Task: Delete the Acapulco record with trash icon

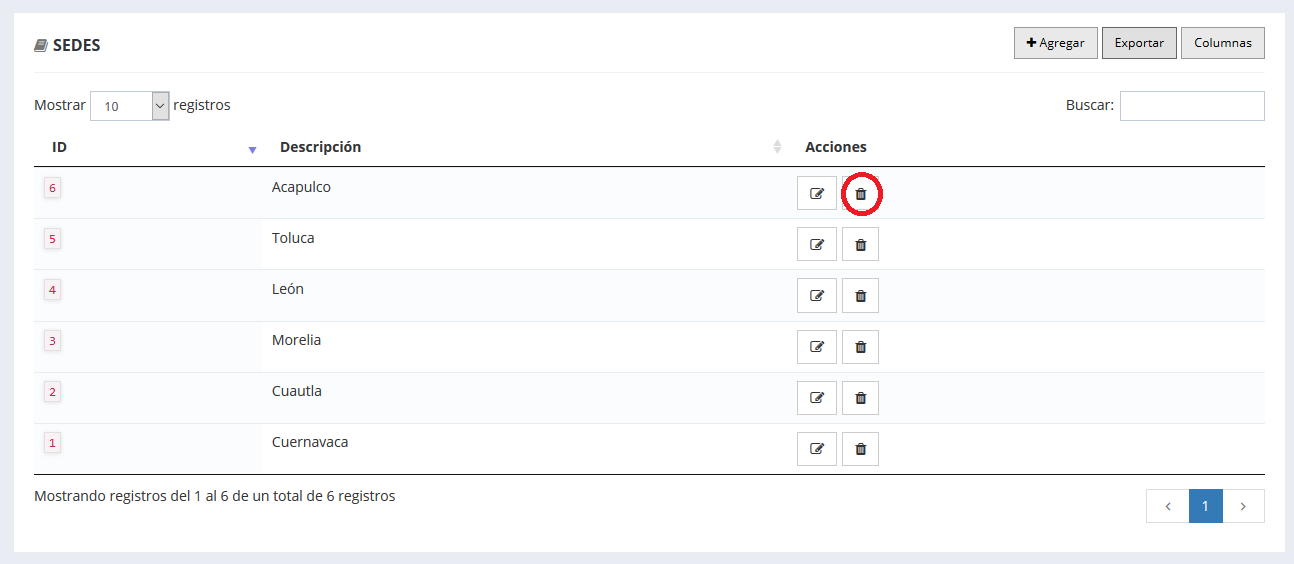Action: tap(860, 194)
